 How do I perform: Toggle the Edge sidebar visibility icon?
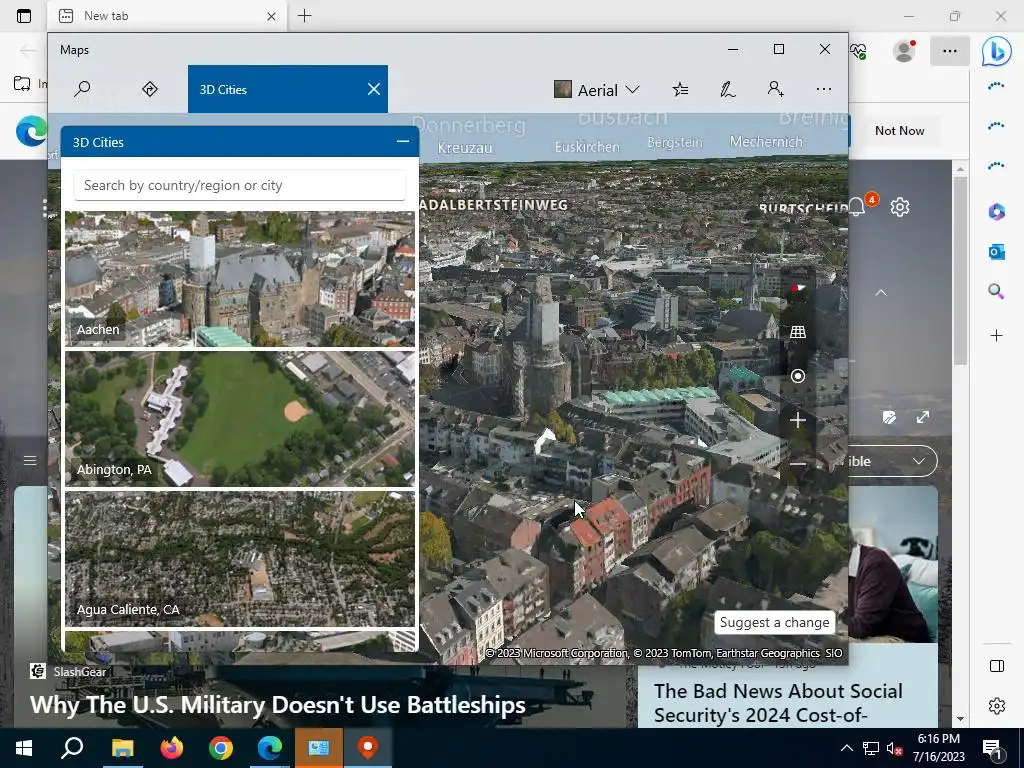(997, 666)
